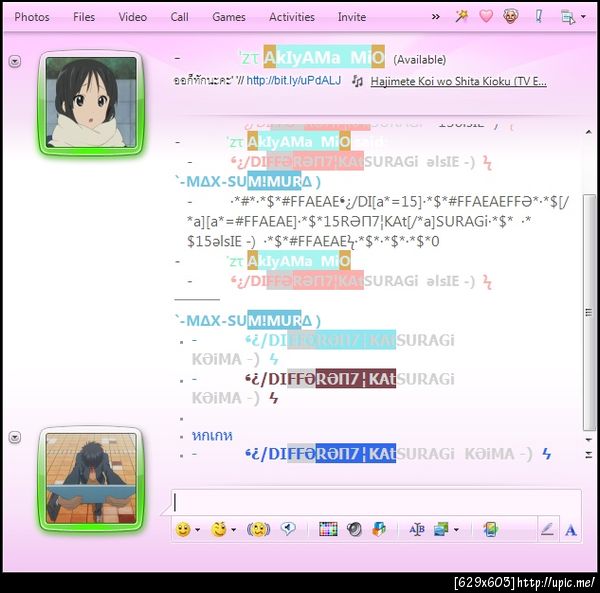Open the Photos menu item
This screenshot has height=593, width=600.
coord(32,17)
